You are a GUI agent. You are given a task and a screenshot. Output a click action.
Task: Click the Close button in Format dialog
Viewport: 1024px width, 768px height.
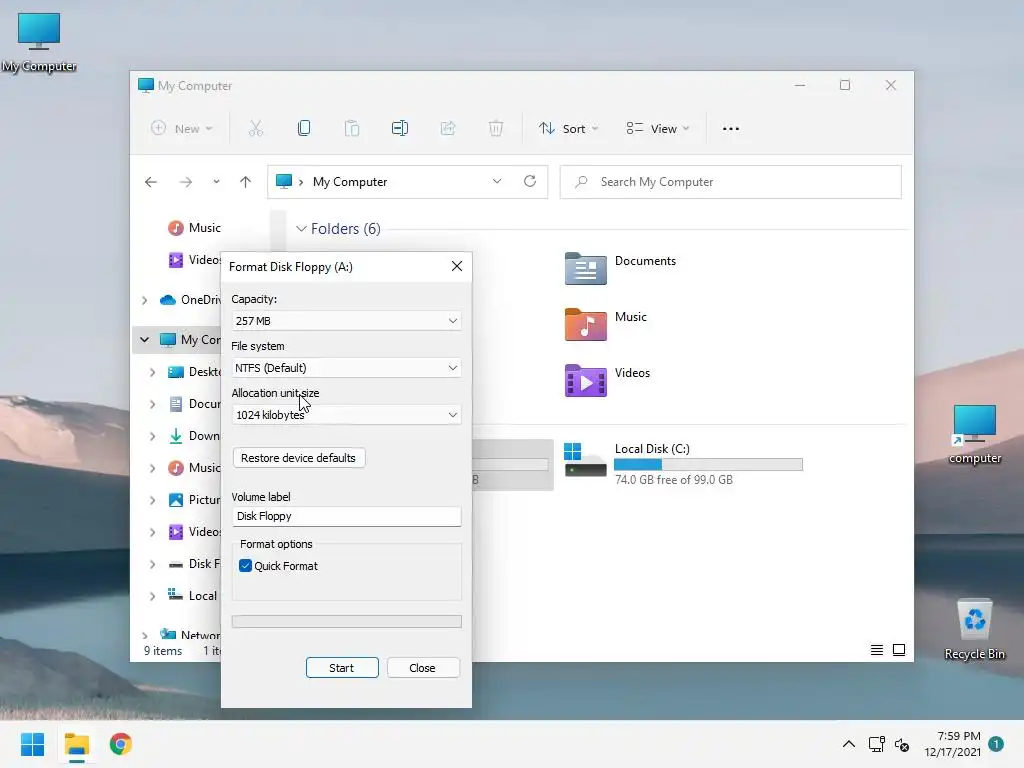coord(423,667)
